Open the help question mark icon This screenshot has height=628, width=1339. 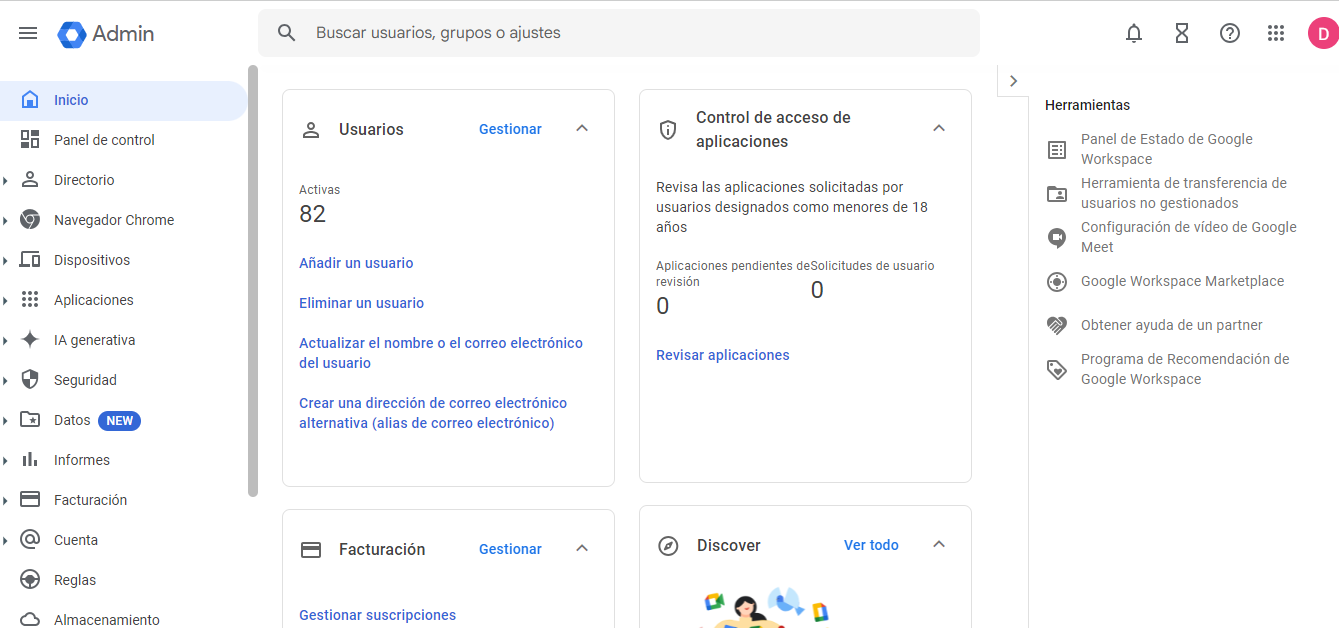coord(1230,33)
